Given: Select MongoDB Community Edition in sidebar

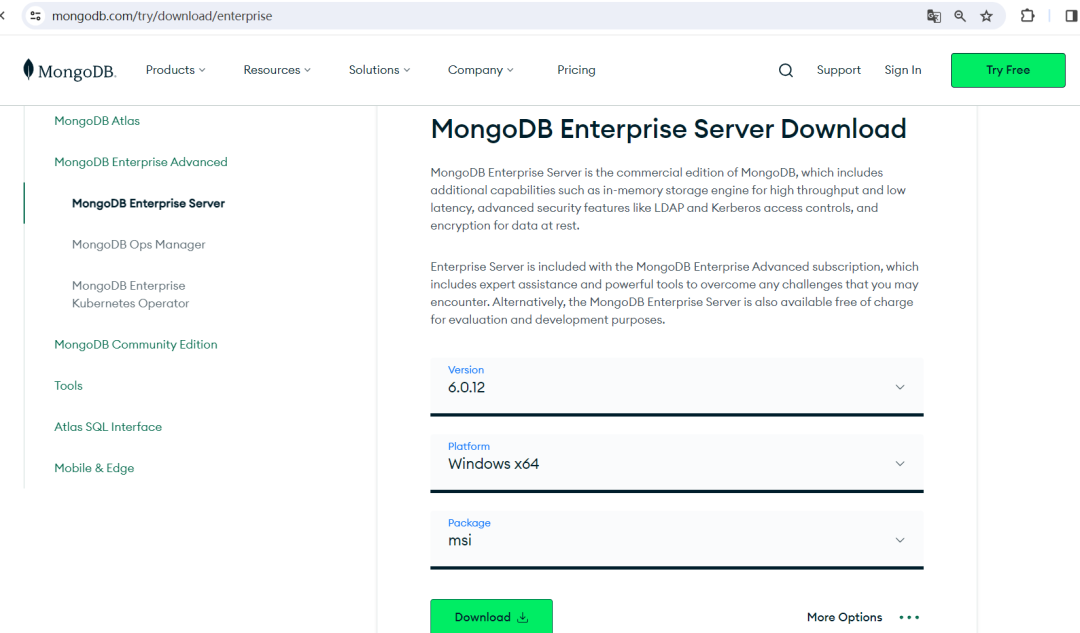Looking at the screenshot, I should (136, 344).
